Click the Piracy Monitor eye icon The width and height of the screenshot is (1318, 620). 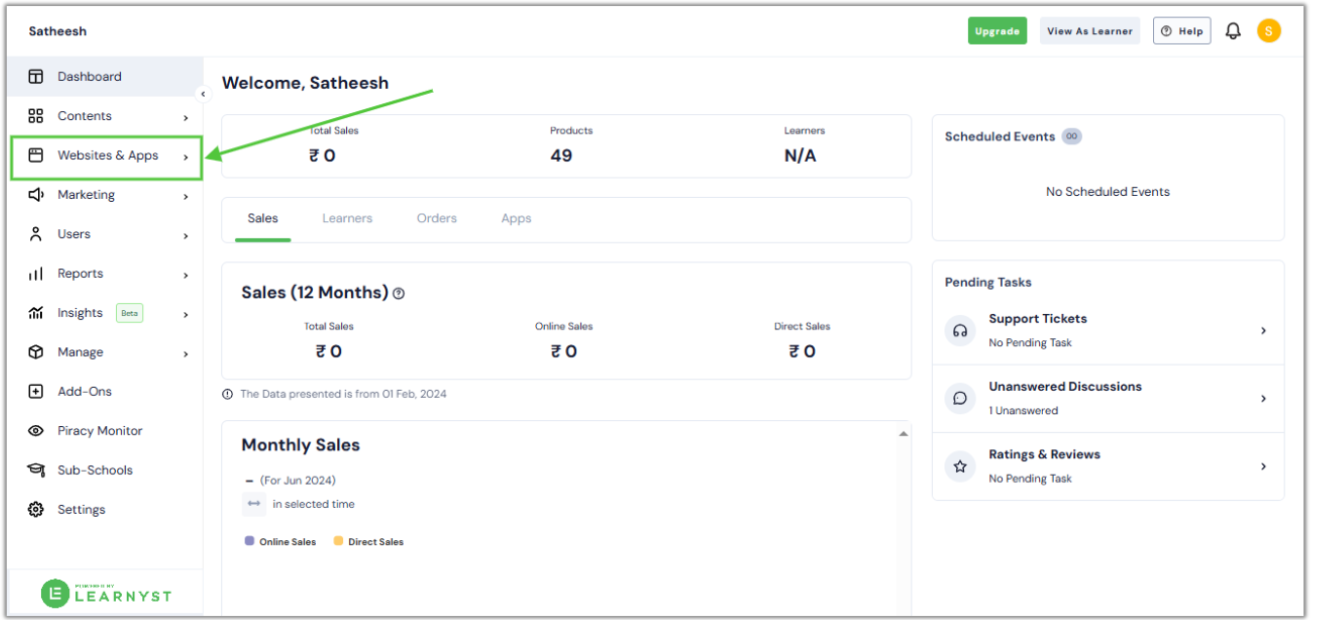coord(36,430)
